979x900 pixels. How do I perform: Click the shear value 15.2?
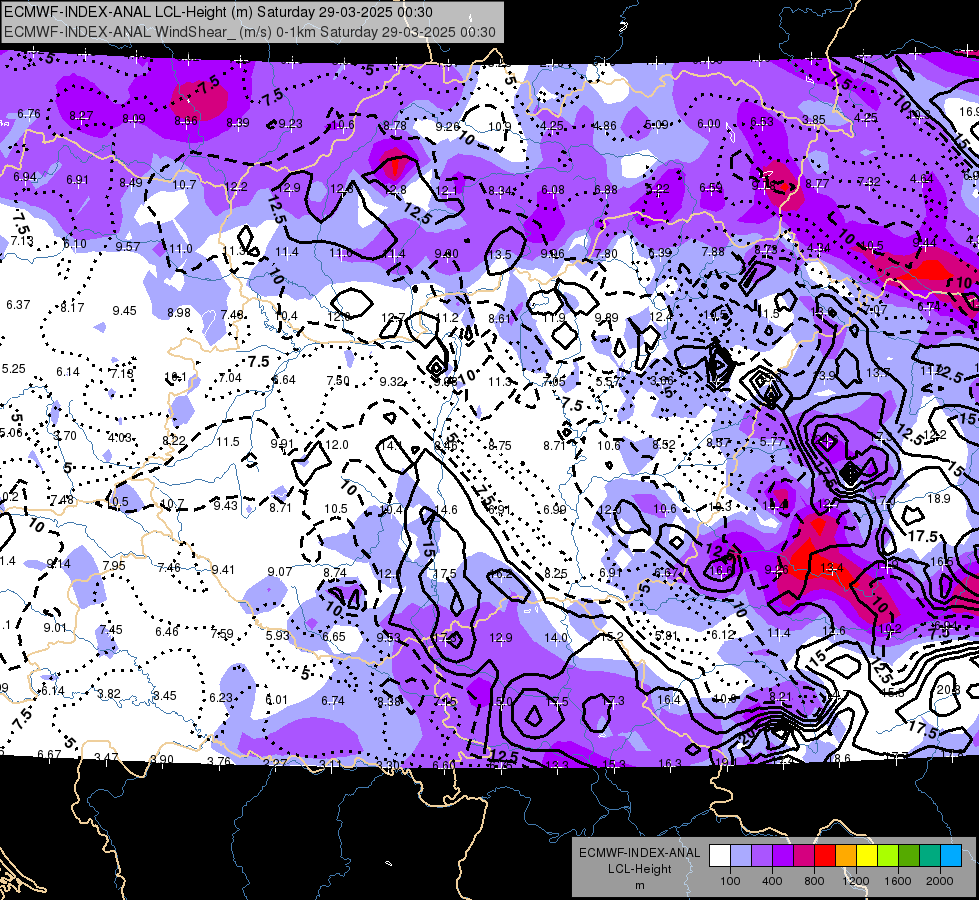pyautogui.click(x=612, y=636)
